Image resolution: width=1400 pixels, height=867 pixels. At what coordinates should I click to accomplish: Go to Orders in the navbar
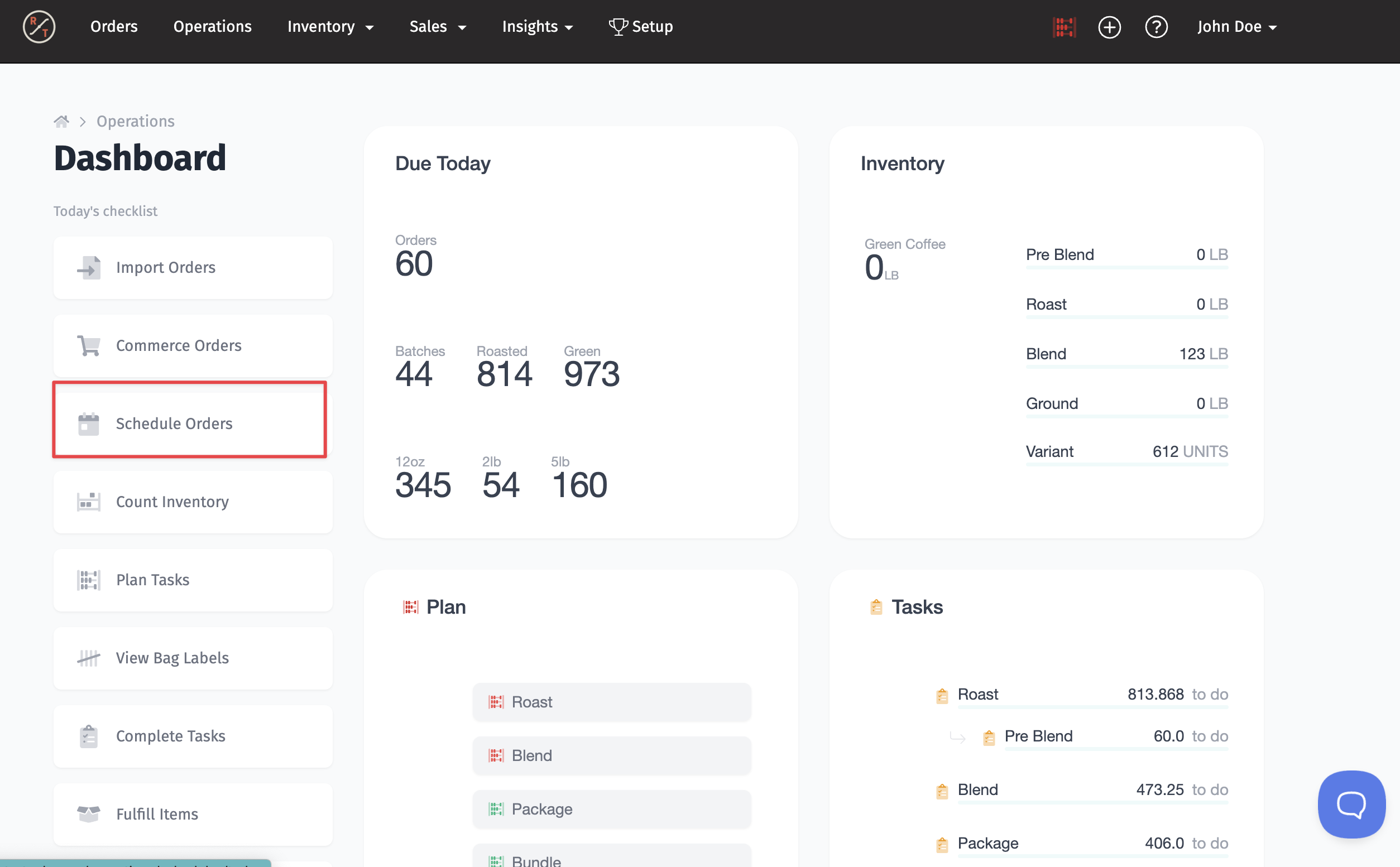click(114, 27)
